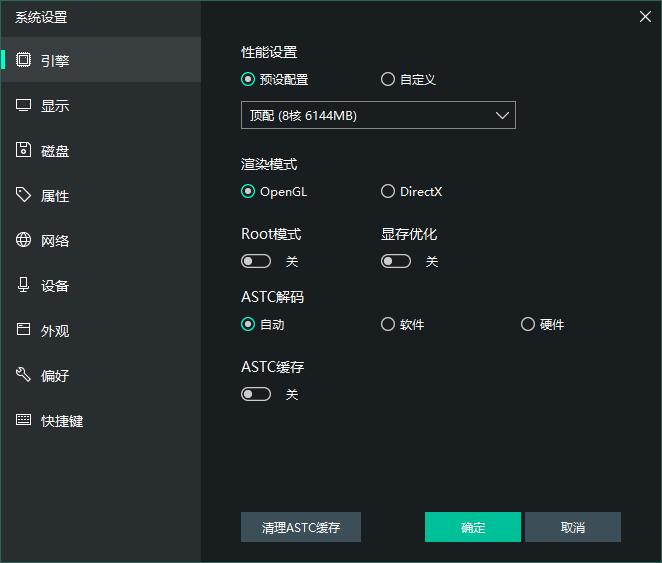The image size is (662, 563).
Task: Click the 属性 tag icon in sidebar
Action: pyautogui.click(x=23, y=195)
